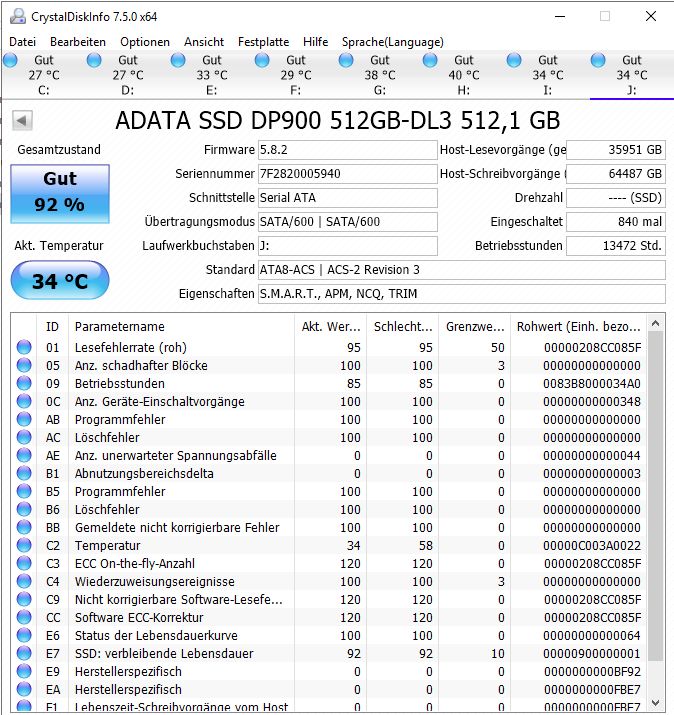This screenshot has width=674, height=715.
Task: Click status icon of B5 Programmfehler row
Action: (24, 491)
